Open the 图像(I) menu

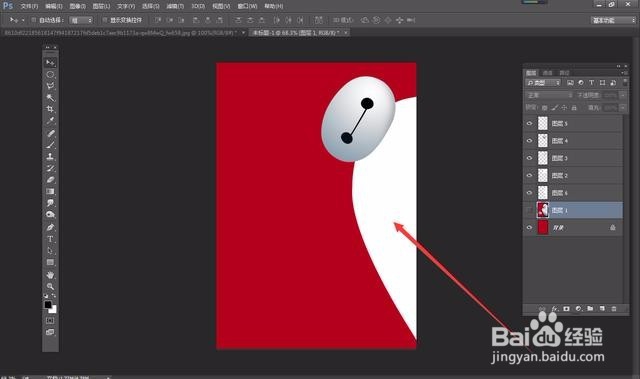pyautogui.click(x=78, y=7)
